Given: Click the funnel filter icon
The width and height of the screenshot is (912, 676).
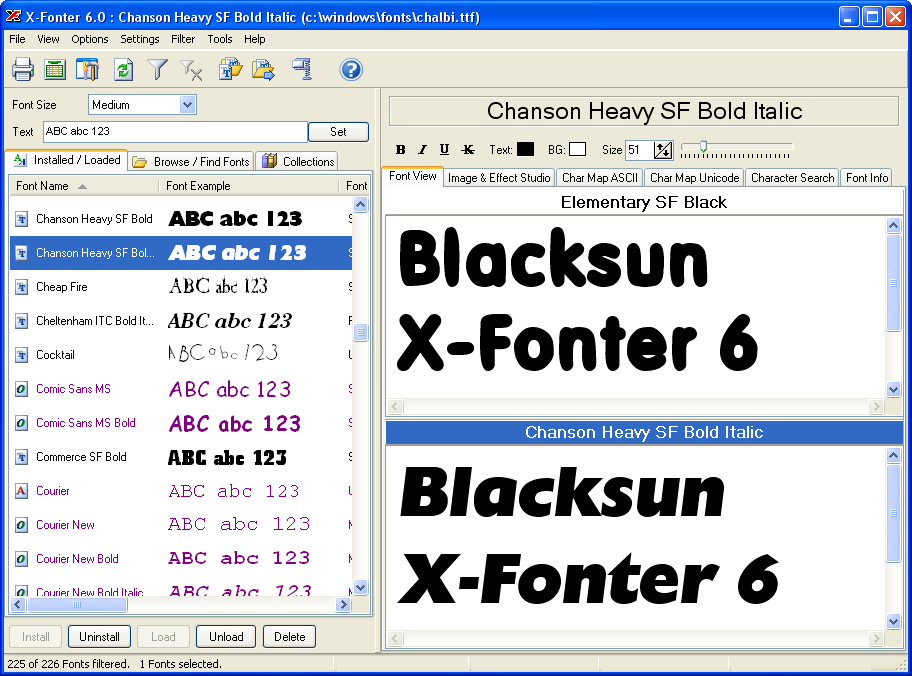Looking at the screenshot, I should (x=158, y=69).
